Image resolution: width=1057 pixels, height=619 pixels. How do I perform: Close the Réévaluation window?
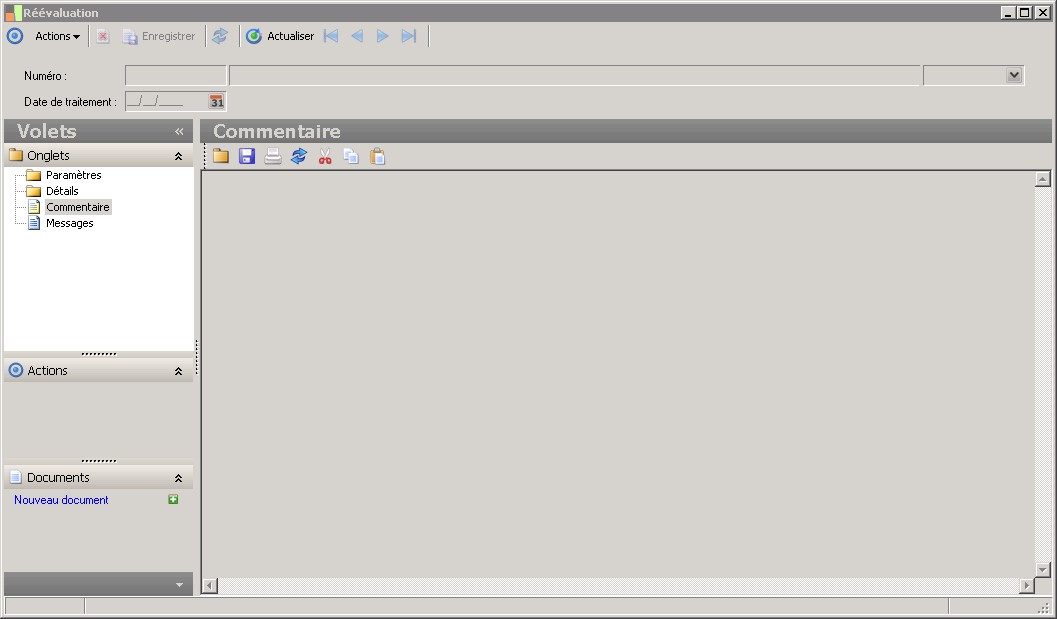1042,13
